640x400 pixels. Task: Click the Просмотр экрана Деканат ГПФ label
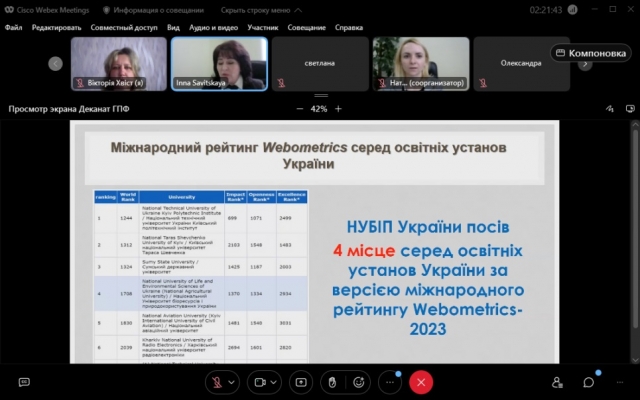(x=69, y=109)
